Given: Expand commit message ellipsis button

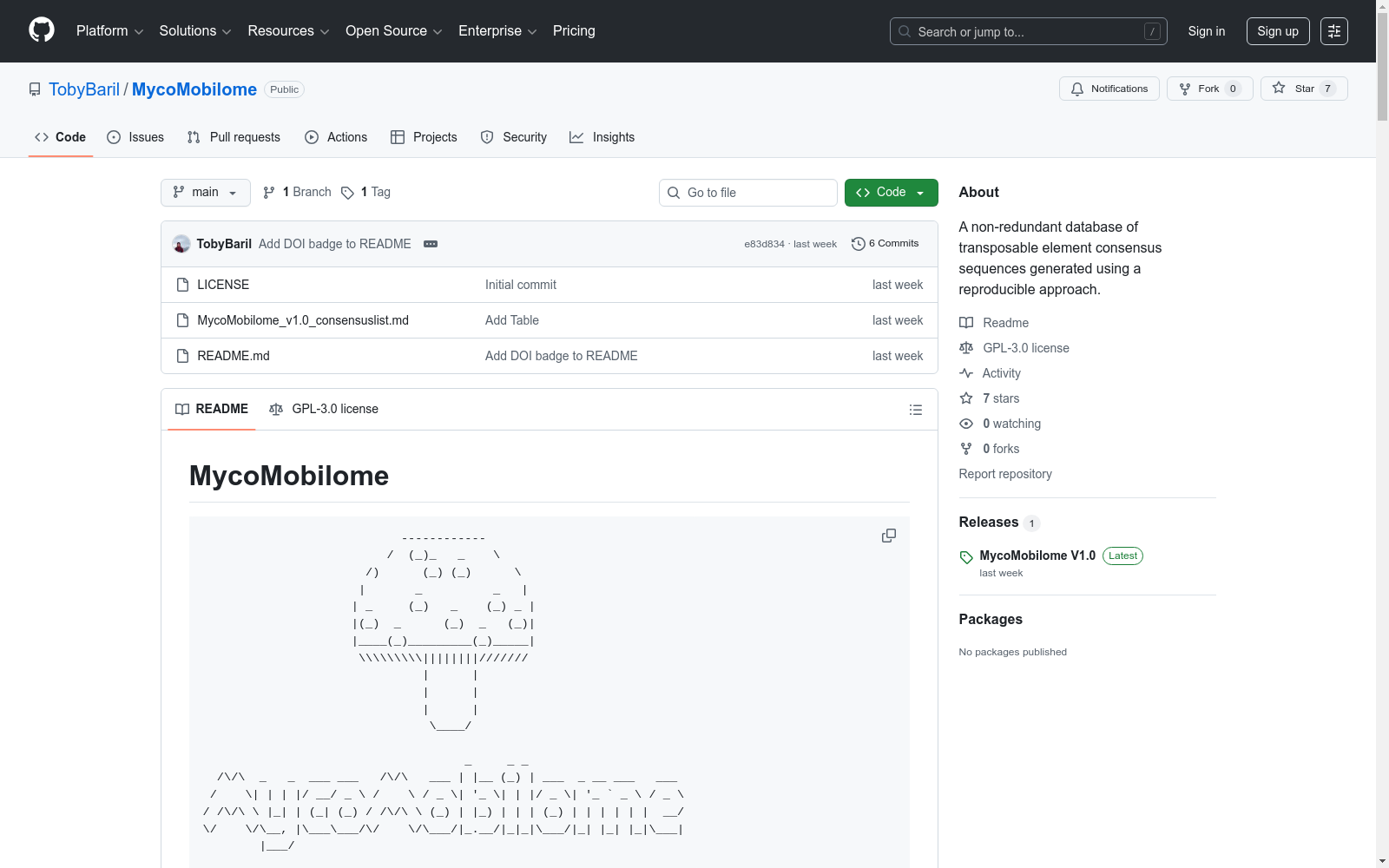Looking at the screenshot, I should click(431, 244).
